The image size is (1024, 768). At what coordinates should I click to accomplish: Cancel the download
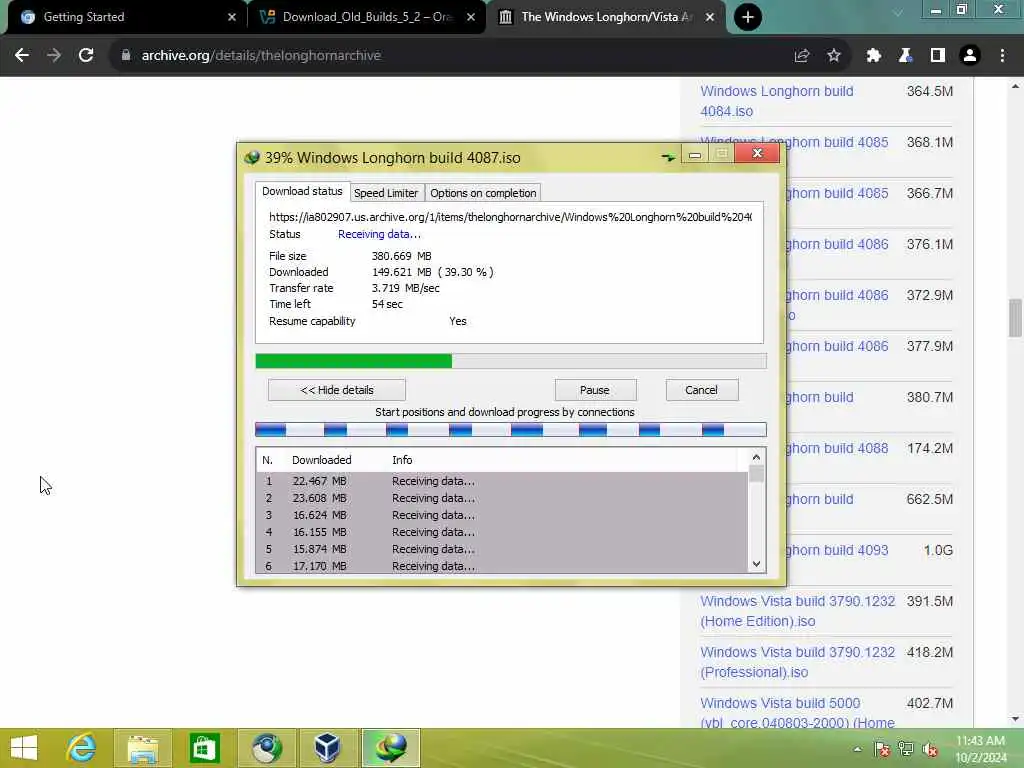click(701, 390)
